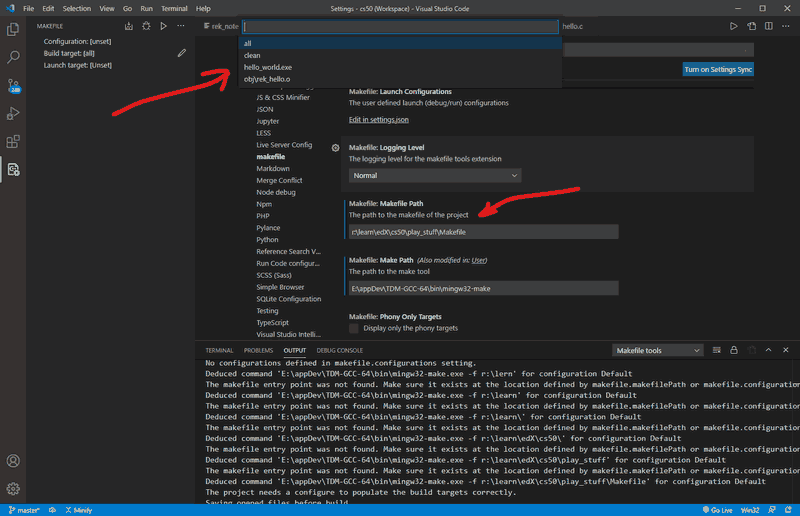The width and height of the screenshot is (800, 516).
Task: Click the pencil icon to change build target
Action: click(182, 53)
